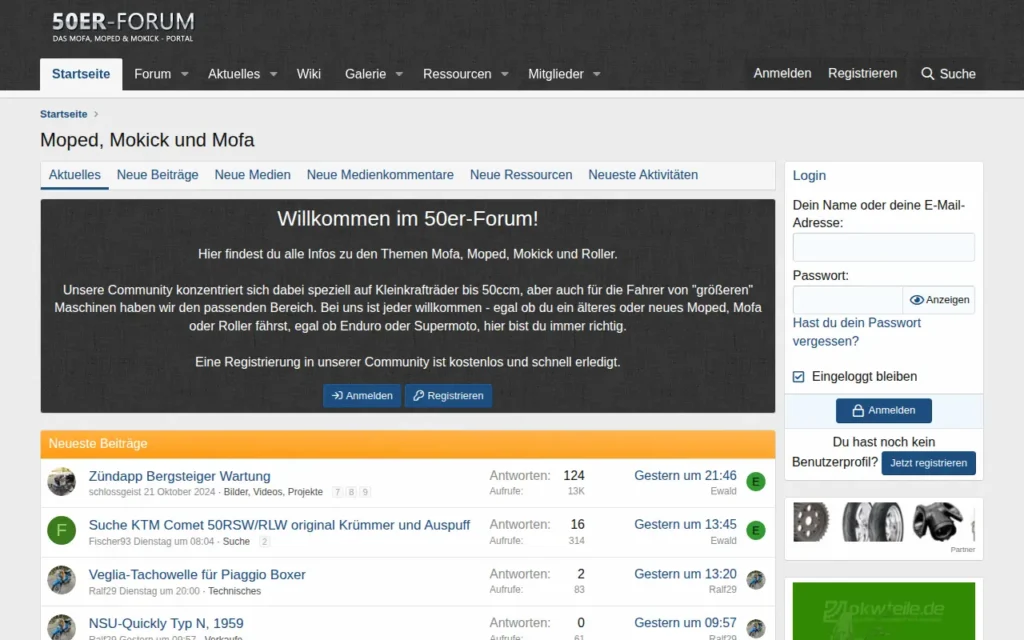Image resolution: width=1024 pixels, height=640 pixels.
Task: Switch to the Neue Beiträge tab
Action: click(x=157, y=175)
